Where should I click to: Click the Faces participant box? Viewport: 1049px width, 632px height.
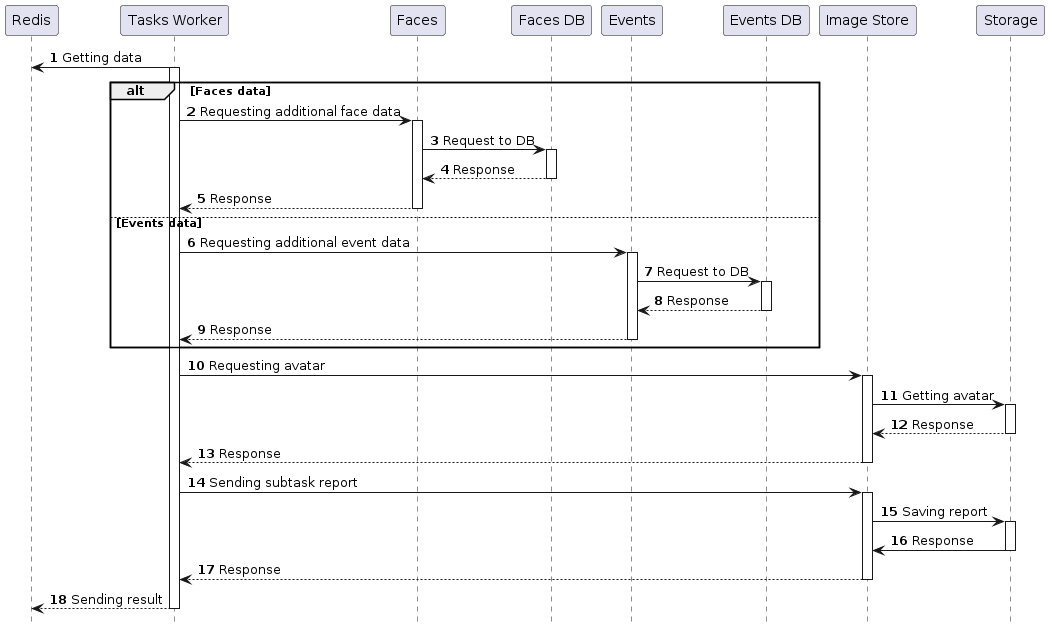(417, 20)
